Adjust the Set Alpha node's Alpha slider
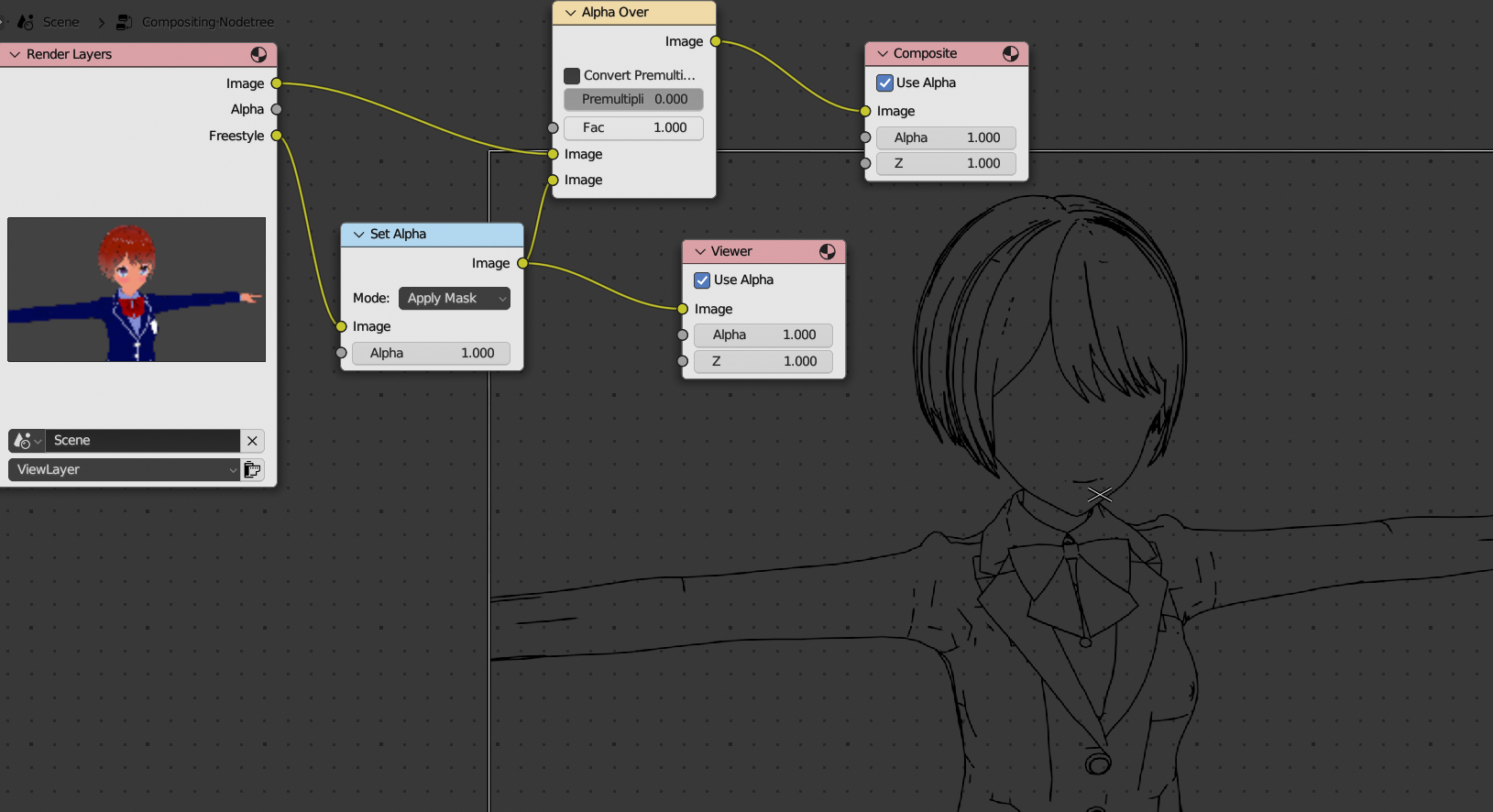Image resolution: width=1493 pixels, height=812 pixels. [x=431, y=353]
